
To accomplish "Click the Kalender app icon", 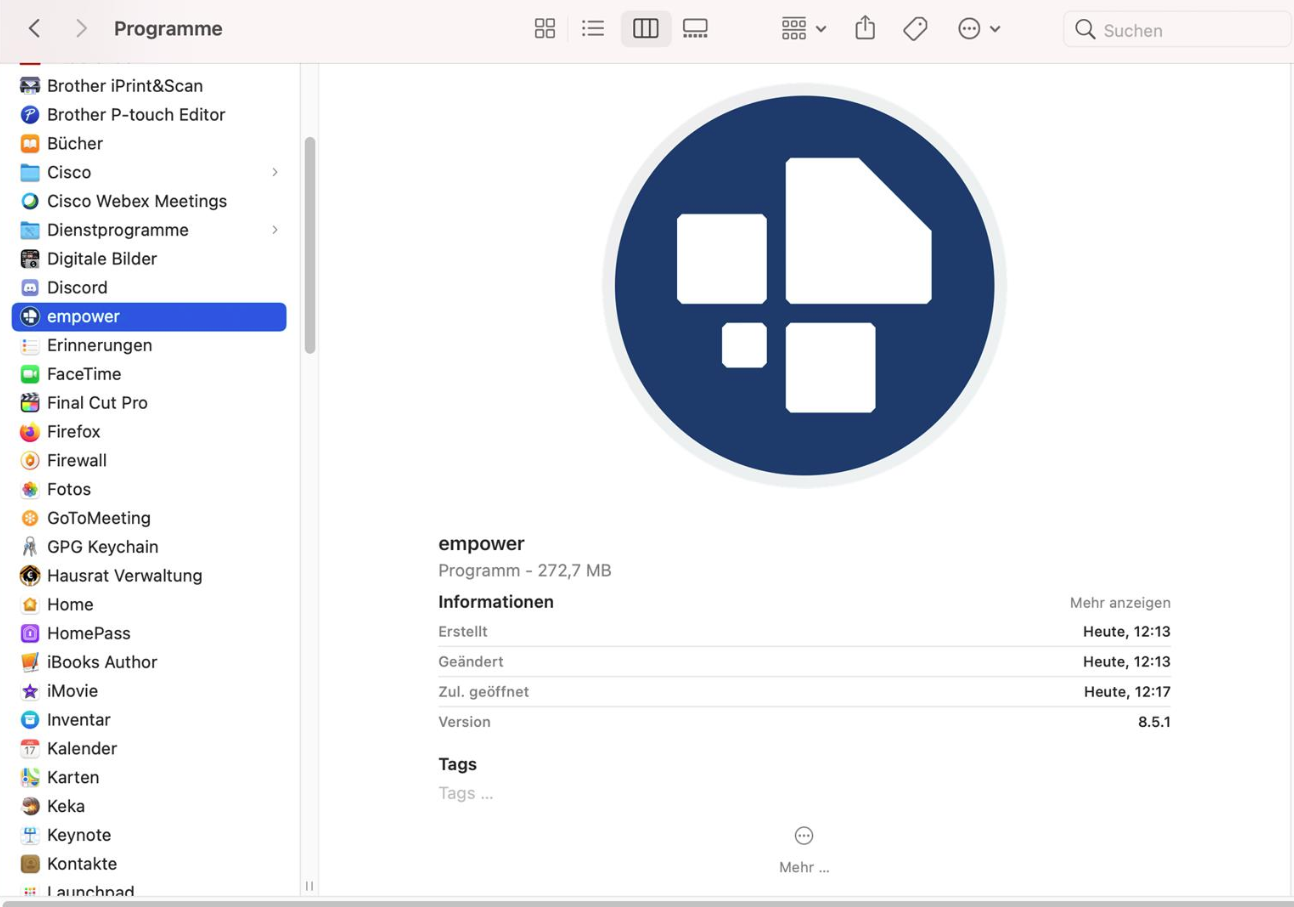I will 30,749.
